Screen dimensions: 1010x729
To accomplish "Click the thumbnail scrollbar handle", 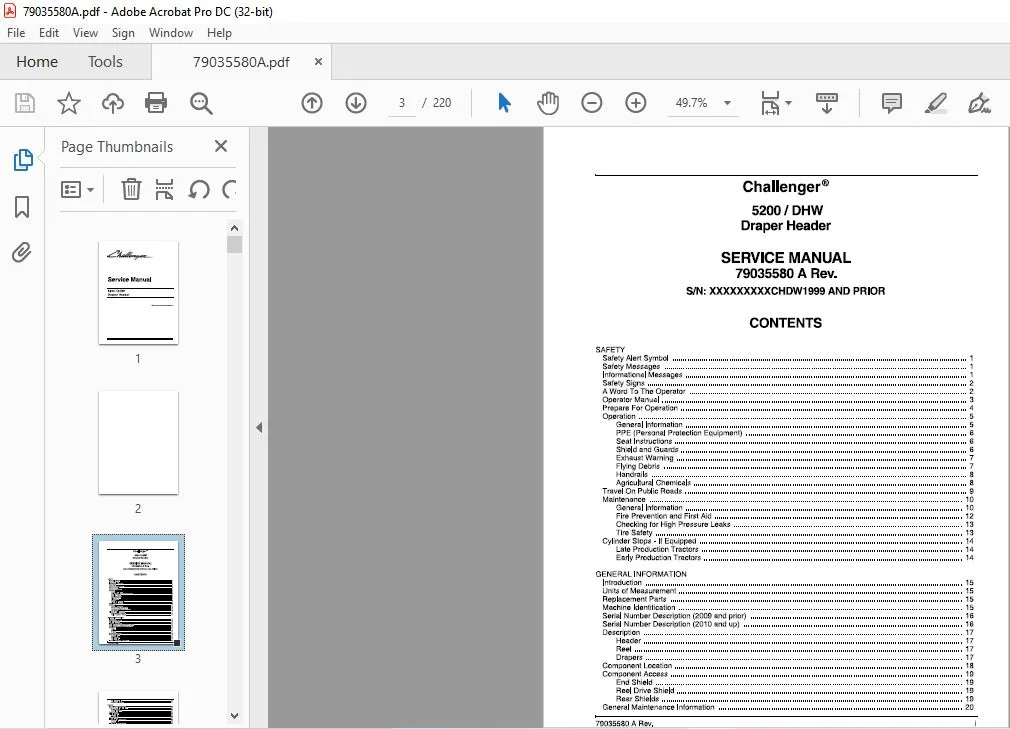I will coord(234,245).
